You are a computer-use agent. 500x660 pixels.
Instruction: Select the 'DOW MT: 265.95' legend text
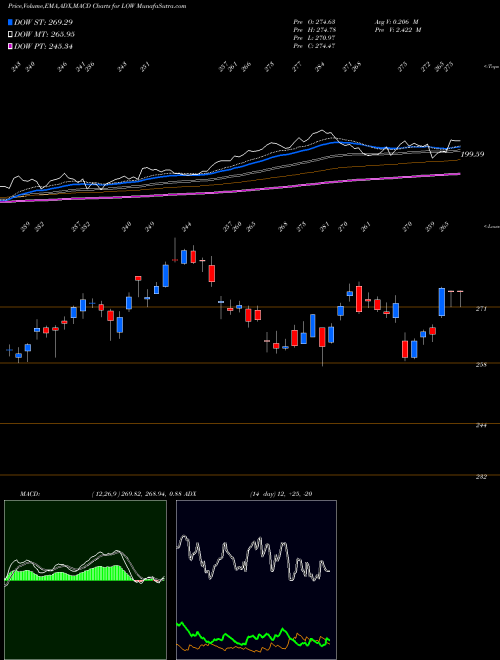44,34
